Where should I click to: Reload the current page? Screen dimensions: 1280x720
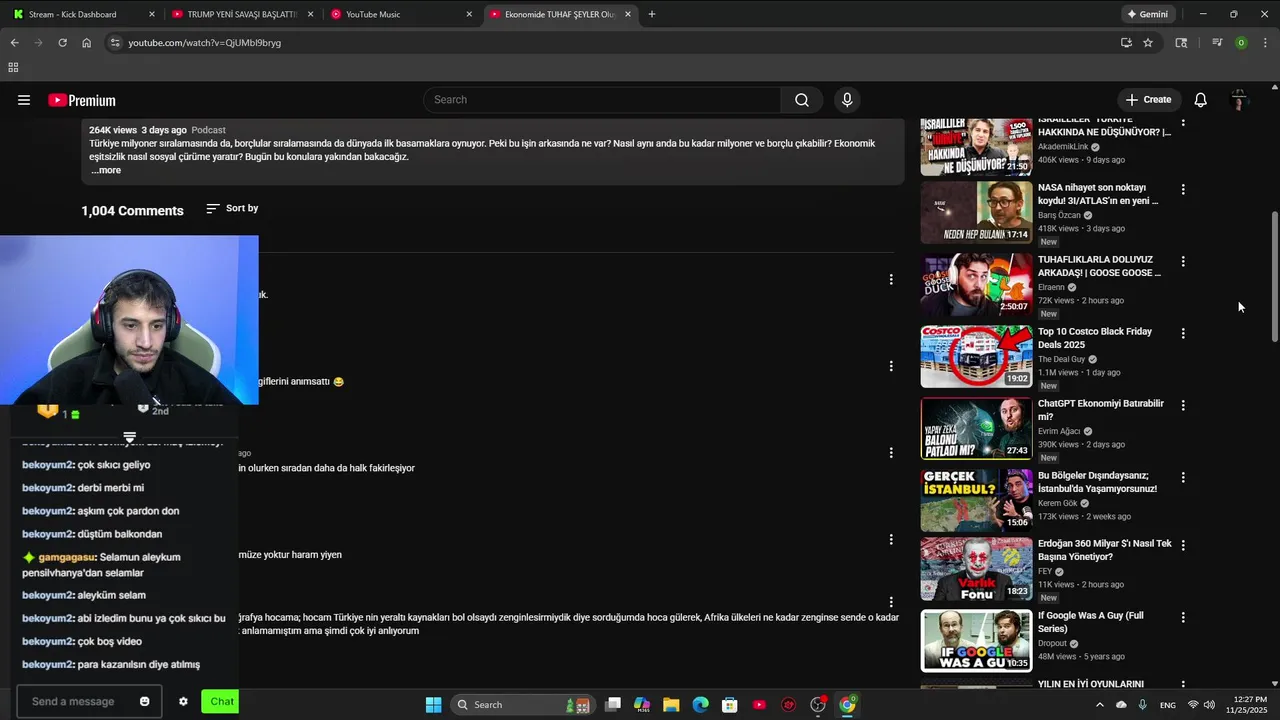point(62,43)
